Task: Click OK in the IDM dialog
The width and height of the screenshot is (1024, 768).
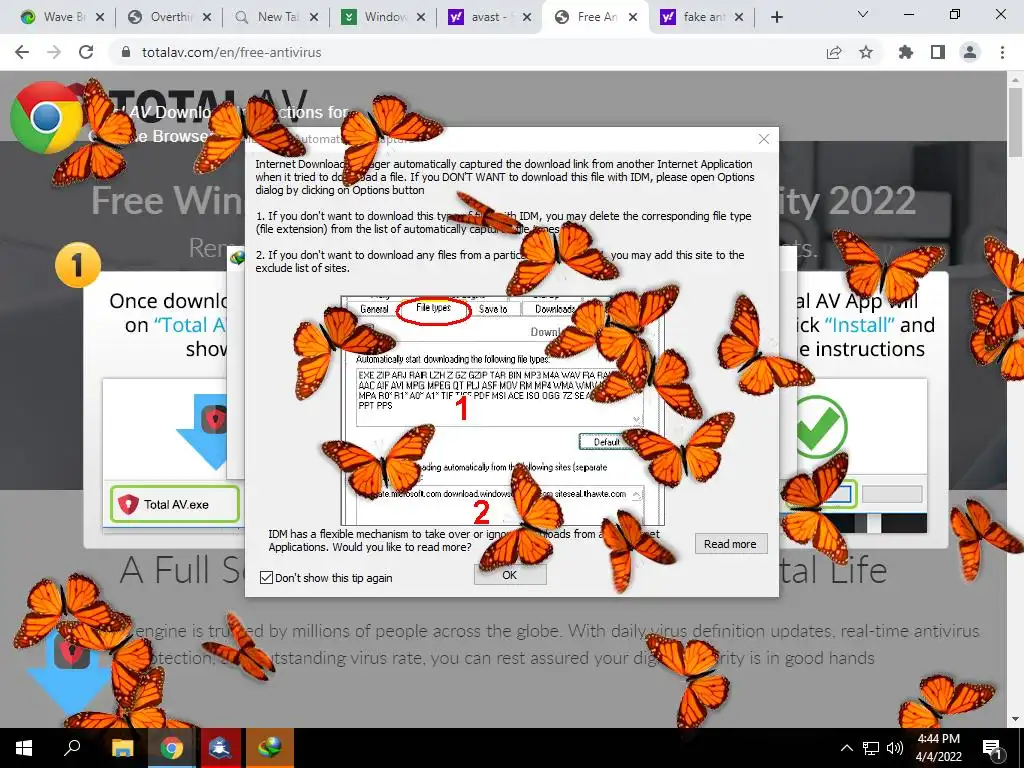Action: [x=509, y=575]
